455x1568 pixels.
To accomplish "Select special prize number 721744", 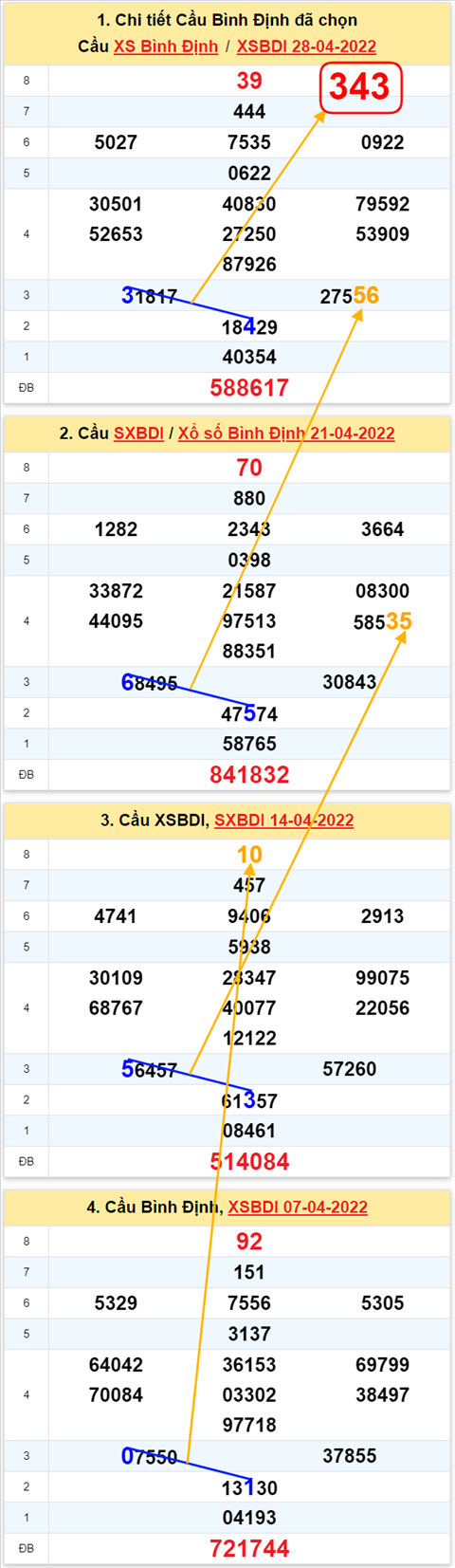I will 249,1549.
